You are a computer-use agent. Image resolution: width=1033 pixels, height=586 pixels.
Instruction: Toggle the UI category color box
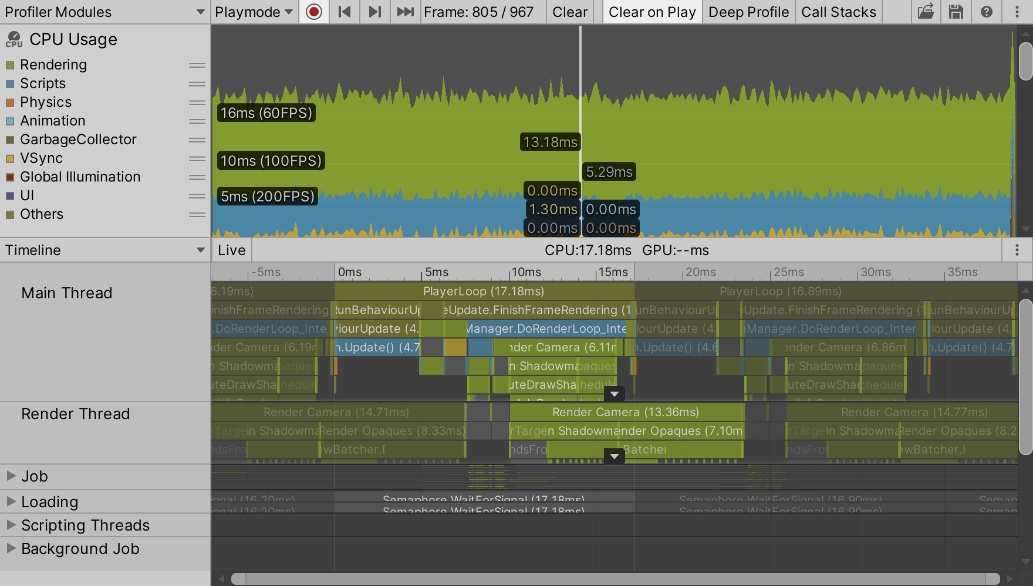click(10, 196)
